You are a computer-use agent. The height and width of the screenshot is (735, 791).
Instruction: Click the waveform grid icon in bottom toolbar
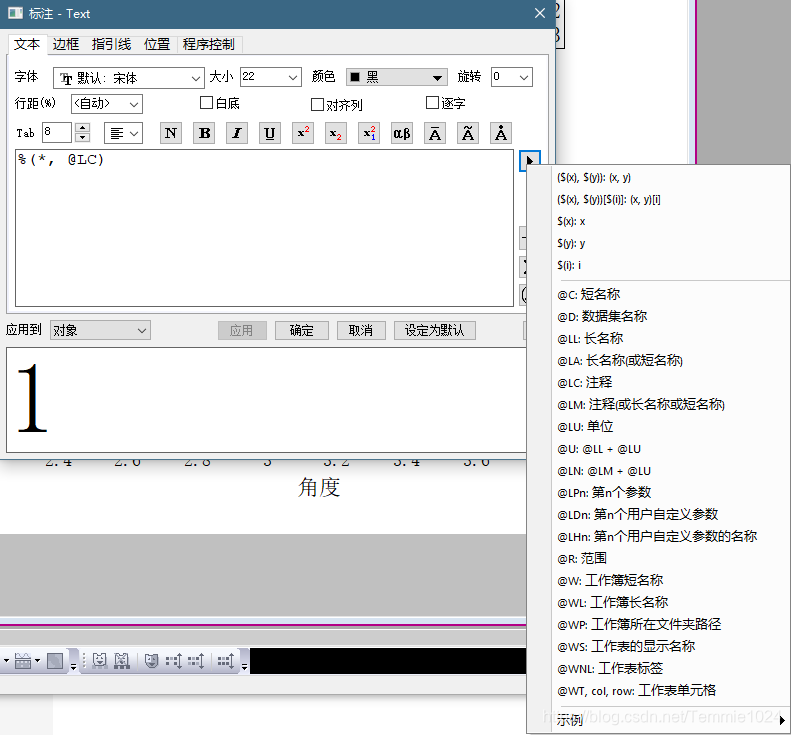click(22, 660)
